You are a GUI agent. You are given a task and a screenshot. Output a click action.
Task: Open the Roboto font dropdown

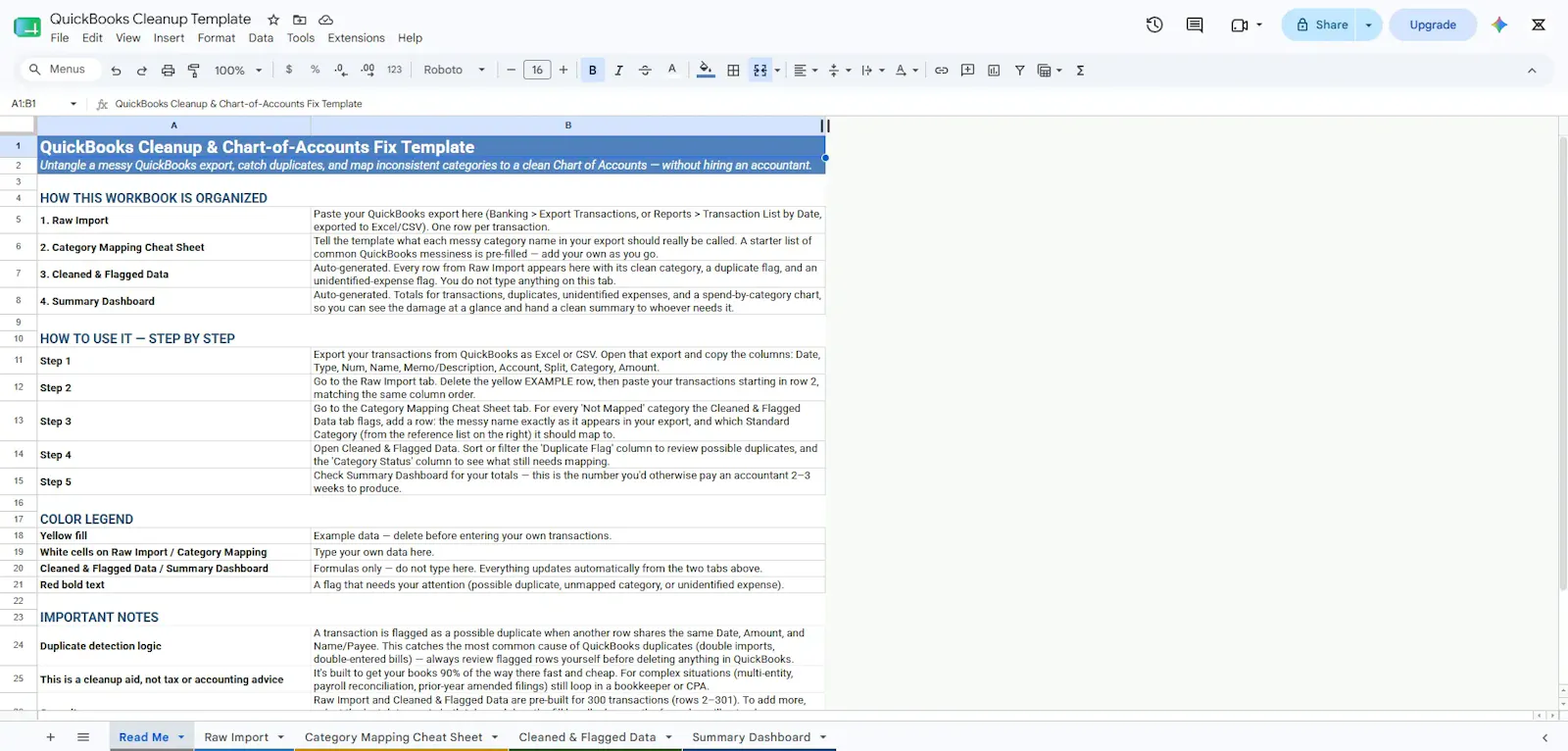coord(454,71)
